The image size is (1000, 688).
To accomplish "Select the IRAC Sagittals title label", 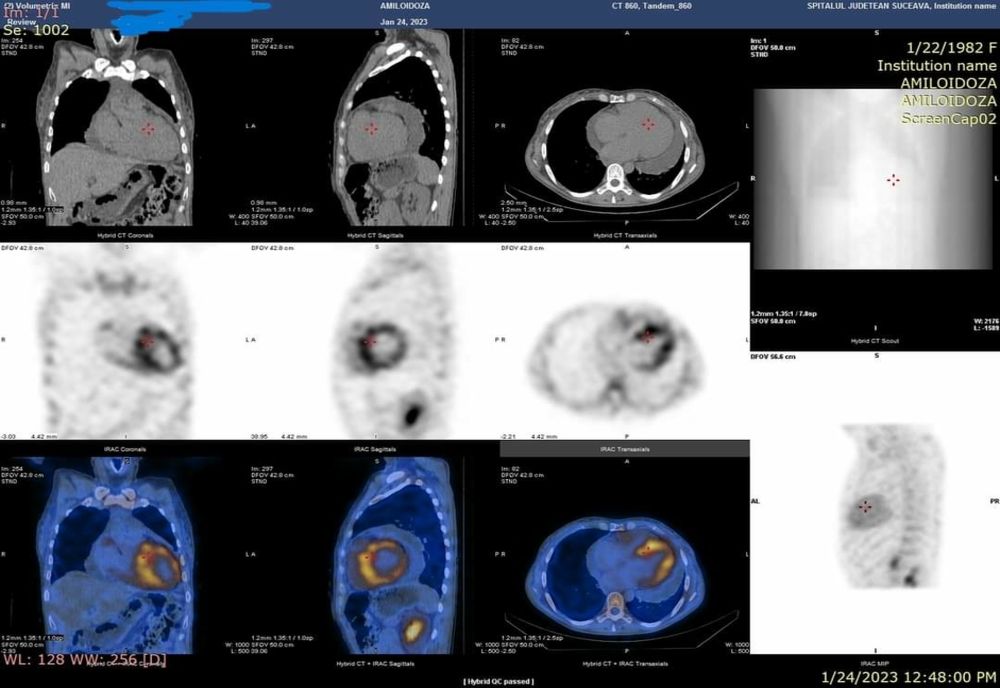I will point(374,449).
